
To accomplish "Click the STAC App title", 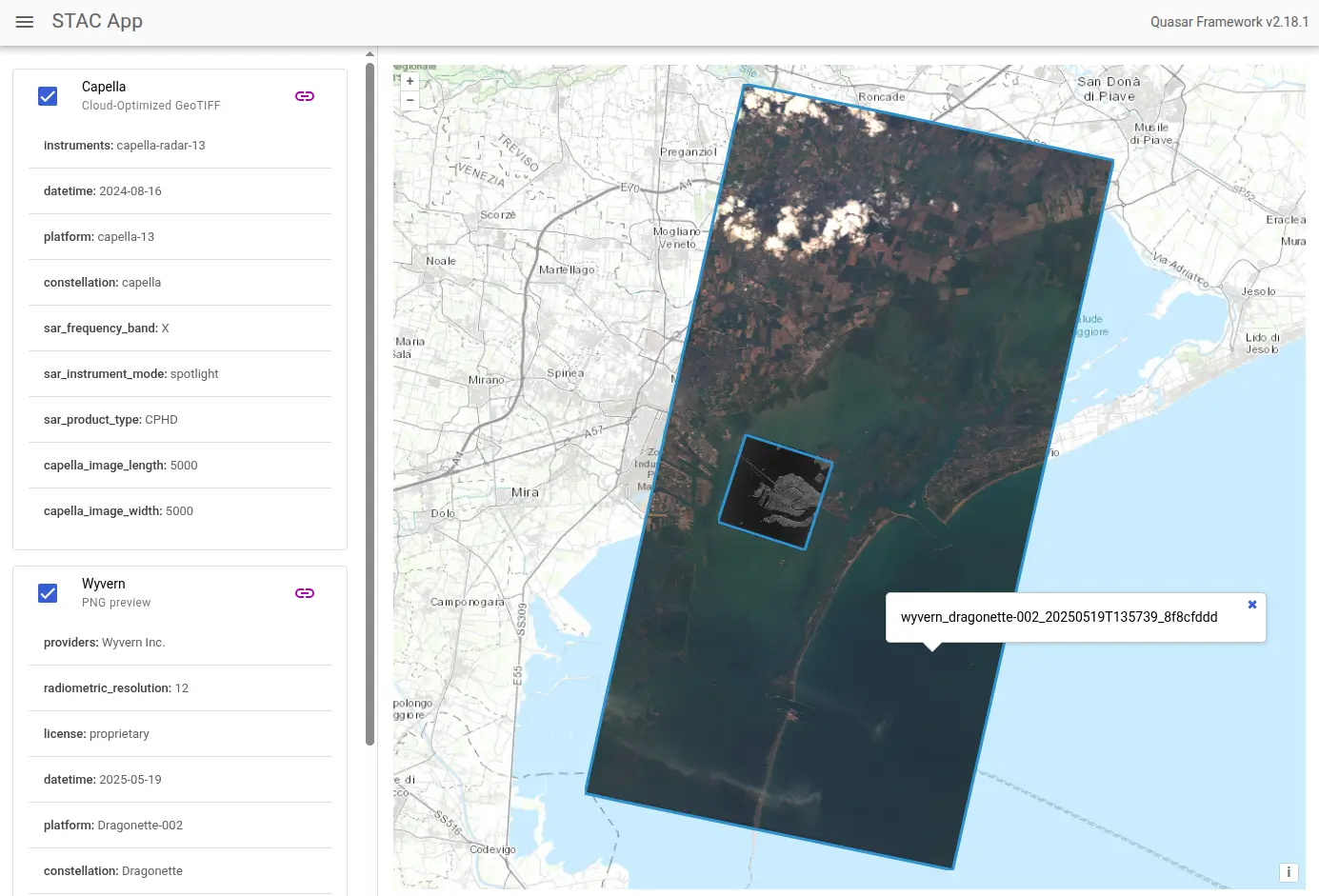I will tap(97, 21).
